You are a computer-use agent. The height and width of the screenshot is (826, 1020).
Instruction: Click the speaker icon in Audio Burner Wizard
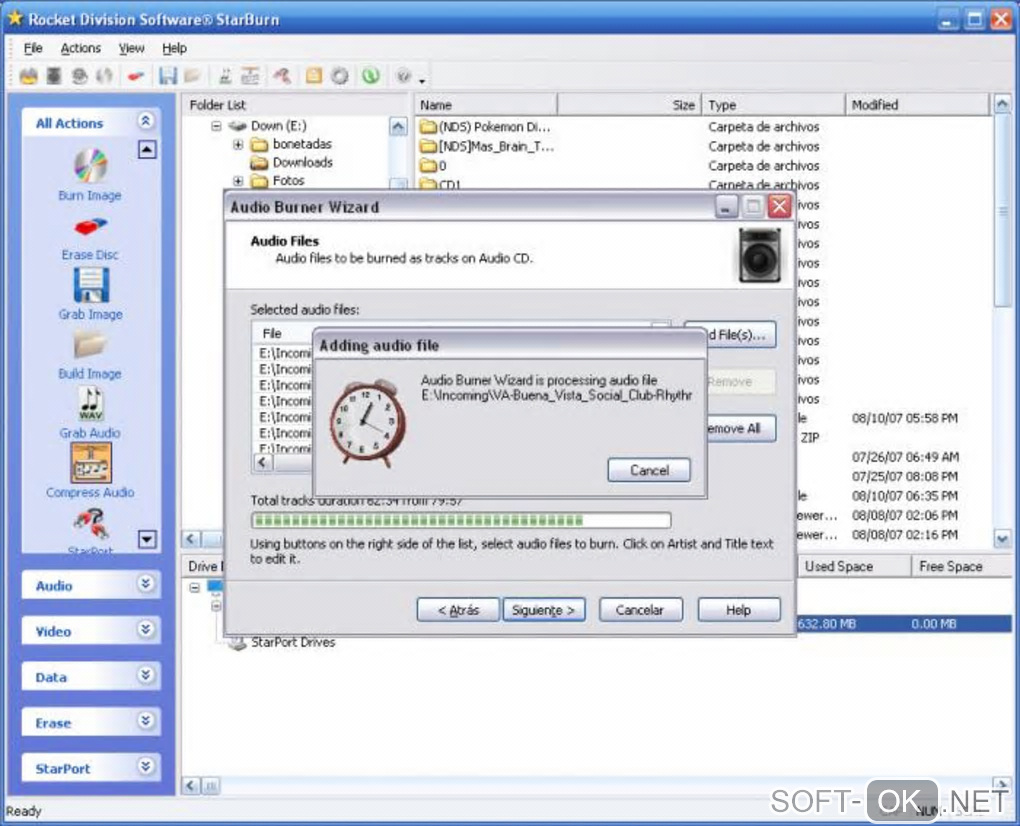click(759, 255)
